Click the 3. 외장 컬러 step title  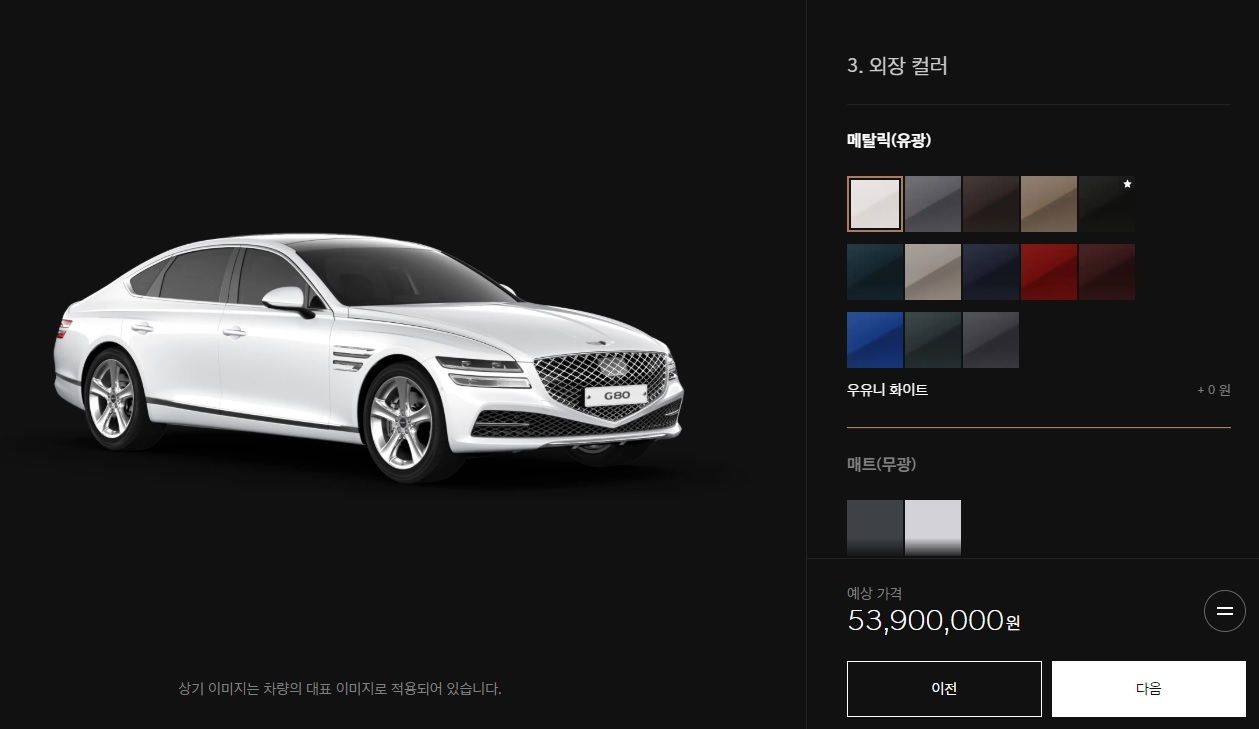[x=897, y=66]
